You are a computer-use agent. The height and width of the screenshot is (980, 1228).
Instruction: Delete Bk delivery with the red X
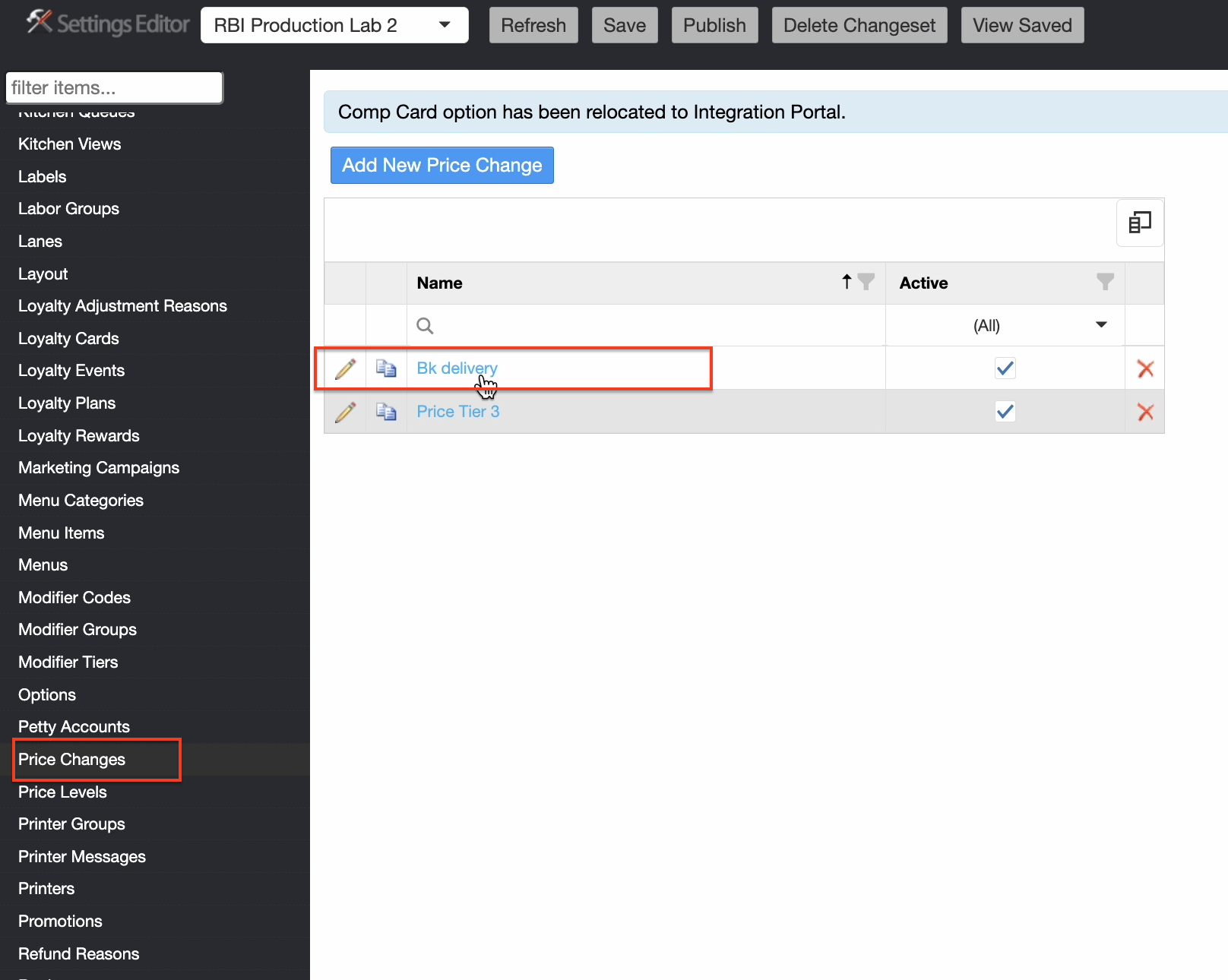[1145, 369]
